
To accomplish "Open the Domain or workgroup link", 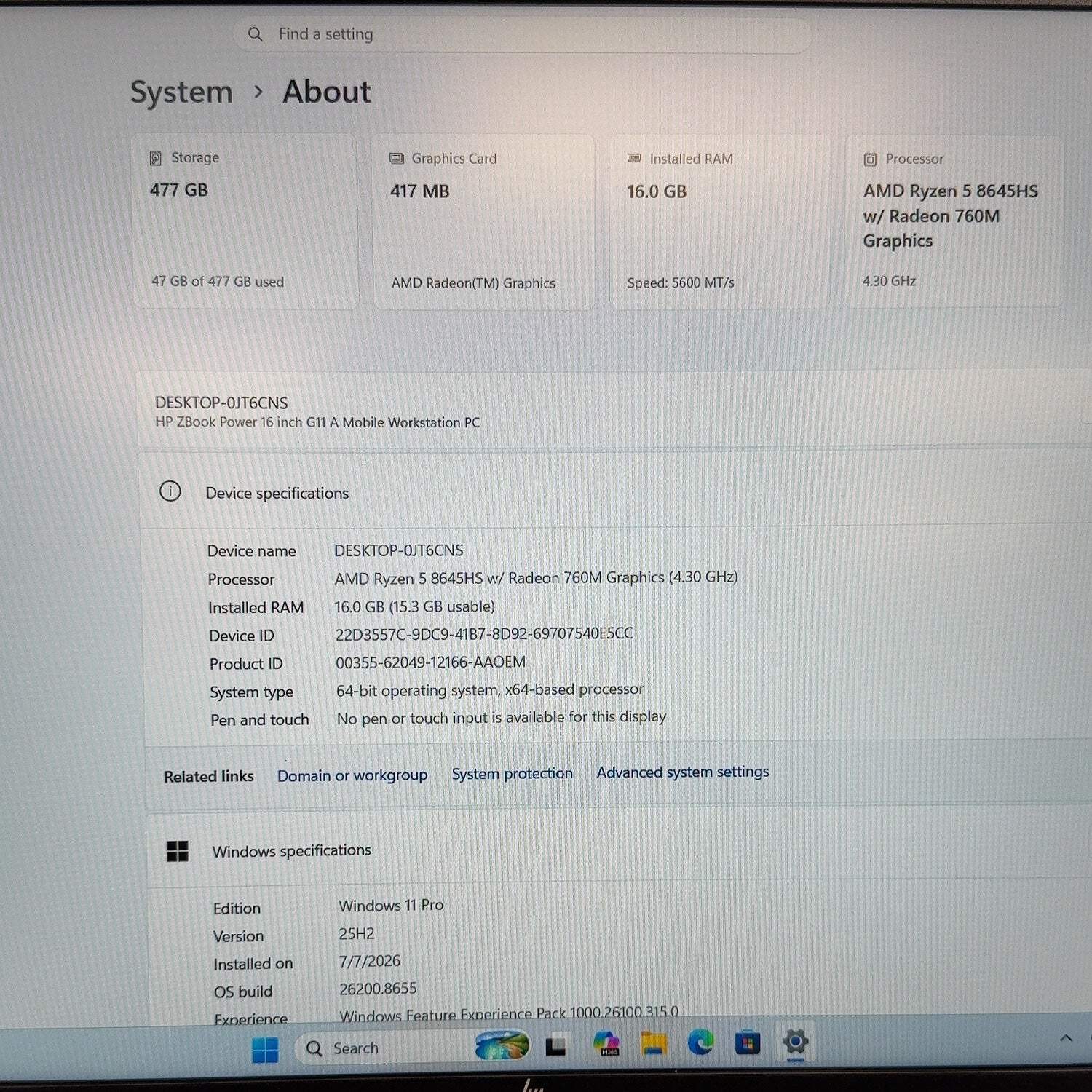I will point(352,776).
